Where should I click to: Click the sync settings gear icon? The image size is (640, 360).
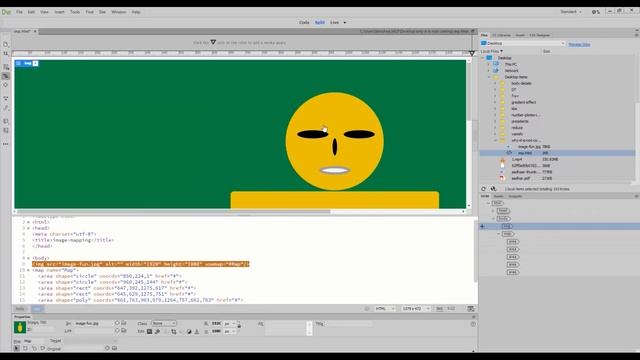(x=596, y=12)
